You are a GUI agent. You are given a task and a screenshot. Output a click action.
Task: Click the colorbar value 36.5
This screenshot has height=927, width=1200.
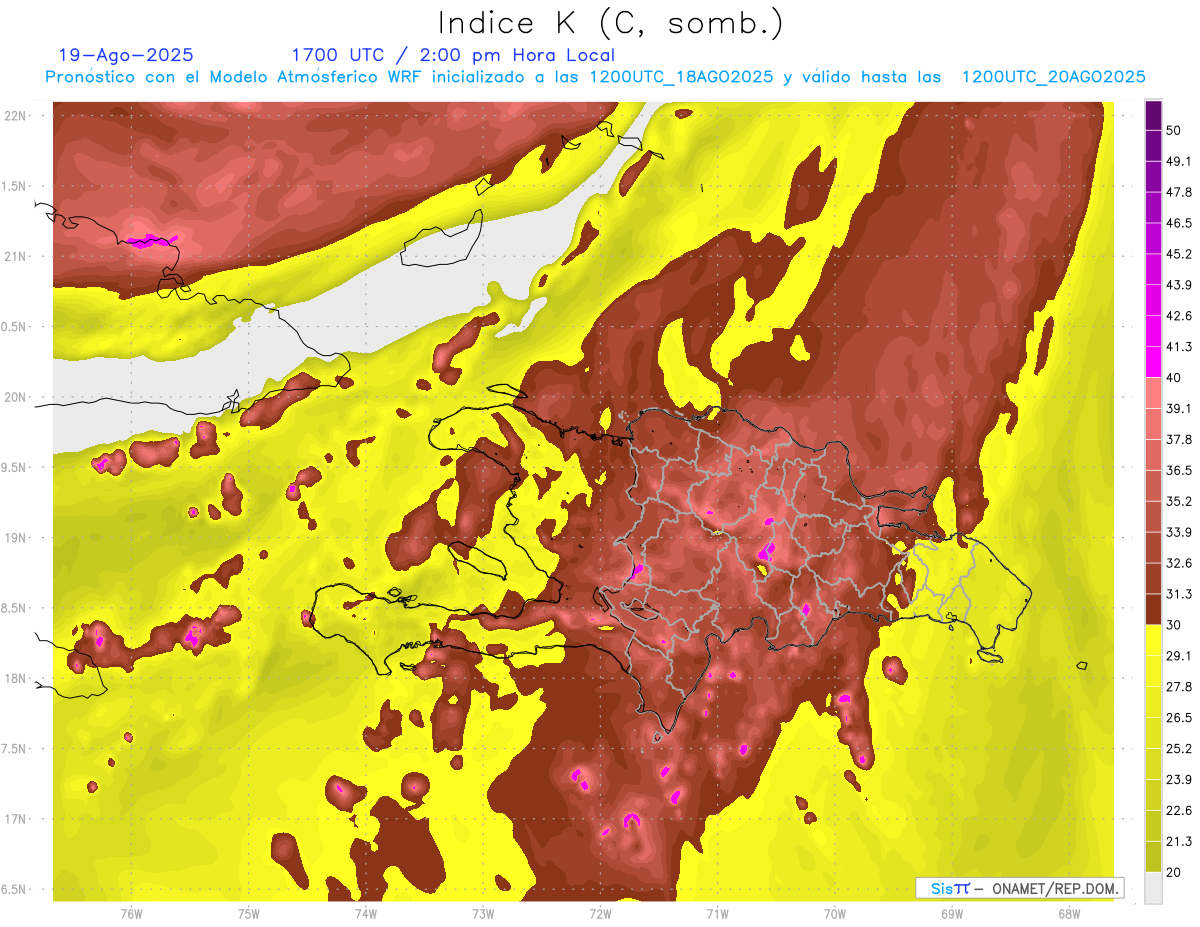pos(1179,471)
